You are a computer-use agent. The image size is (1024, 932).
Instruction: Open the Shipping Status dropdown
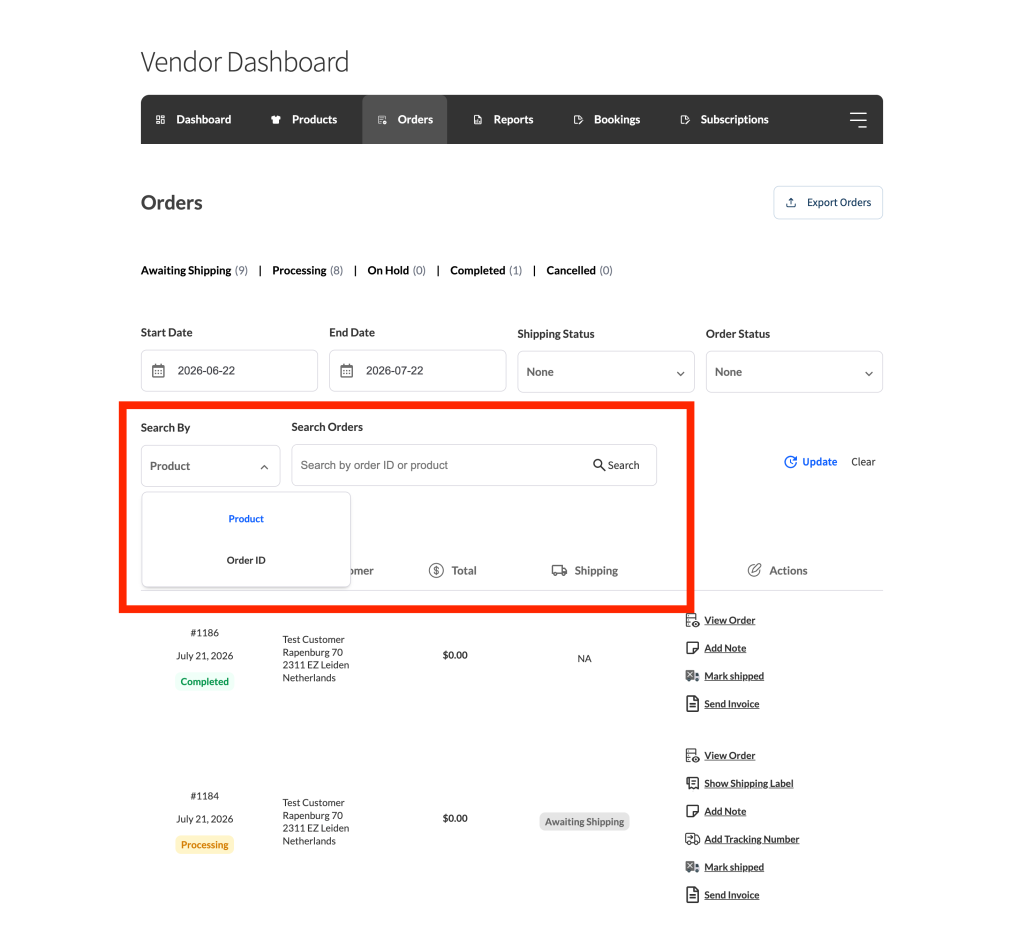605,372
